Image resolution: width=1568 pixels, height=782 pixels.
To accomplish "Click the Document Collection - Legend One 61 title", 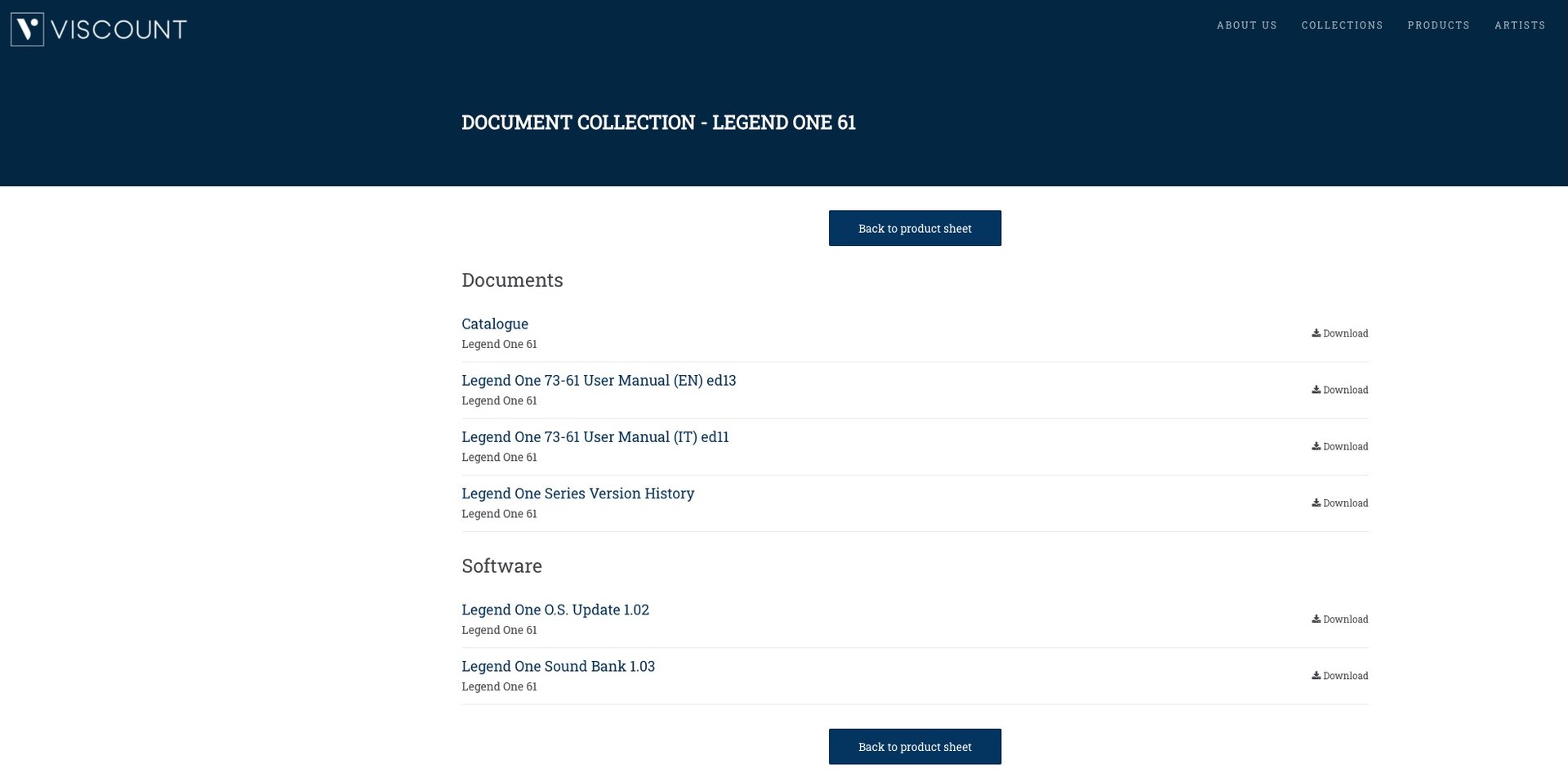I will [658, 123].
